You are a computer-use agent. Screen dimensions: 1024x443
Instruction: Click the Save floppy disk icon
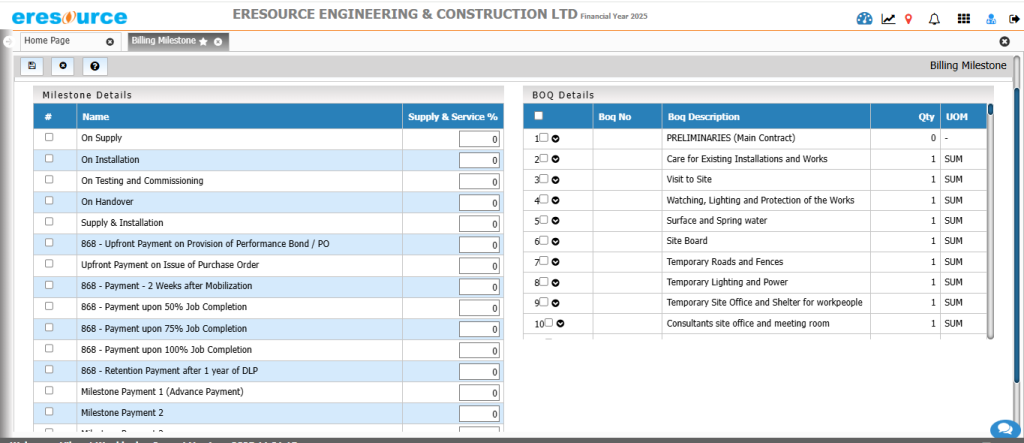(x=32, y=66)
